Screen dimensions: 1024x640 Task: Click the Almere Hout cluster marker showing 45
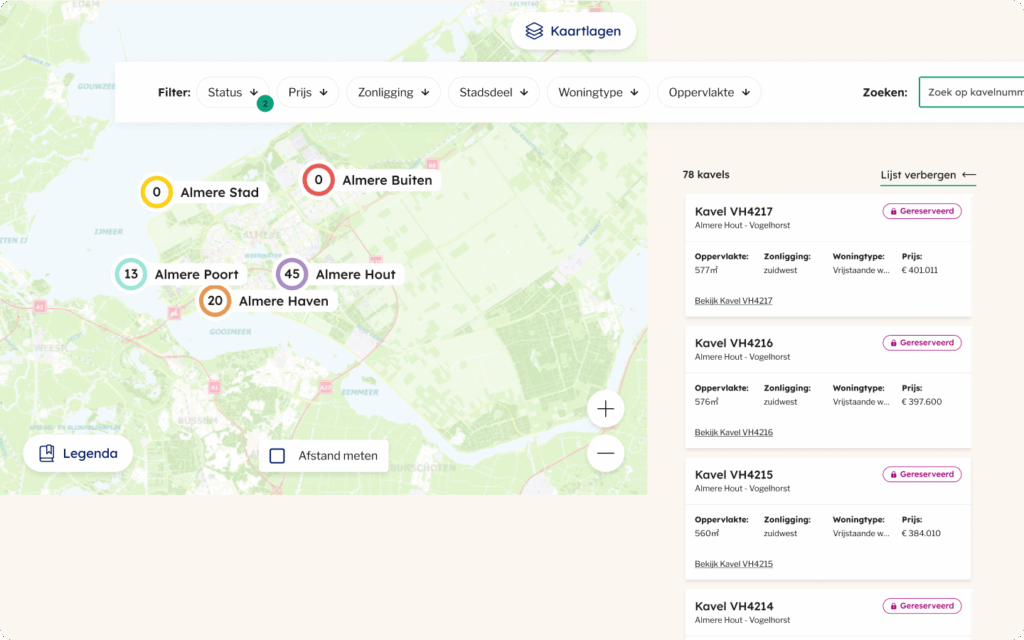tap(290, 274)
